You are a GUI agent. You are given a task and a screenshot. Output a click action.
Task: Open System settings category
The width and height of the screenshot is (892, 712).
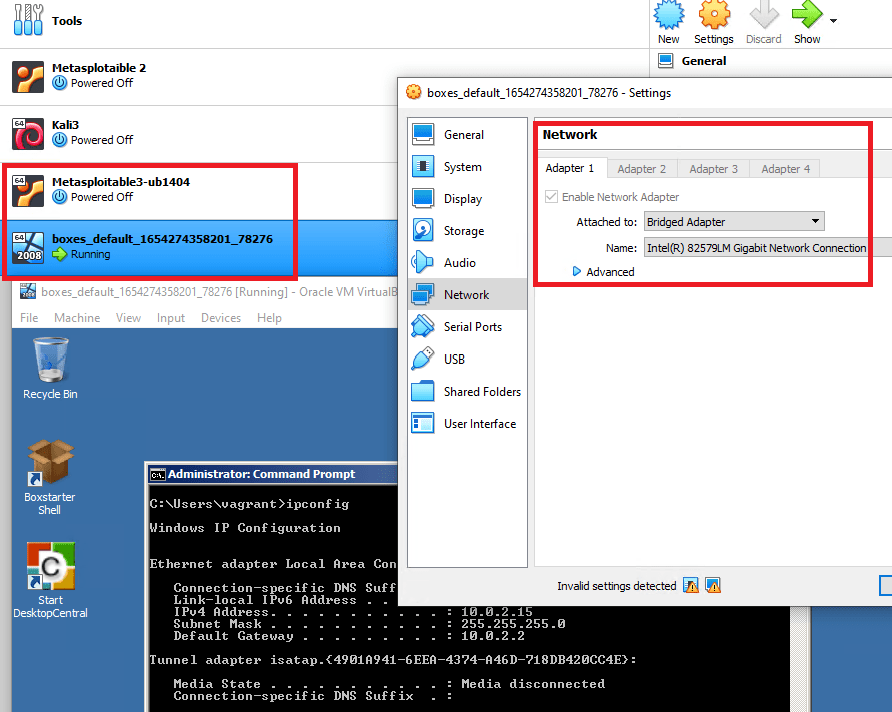[x=468, y=167]
